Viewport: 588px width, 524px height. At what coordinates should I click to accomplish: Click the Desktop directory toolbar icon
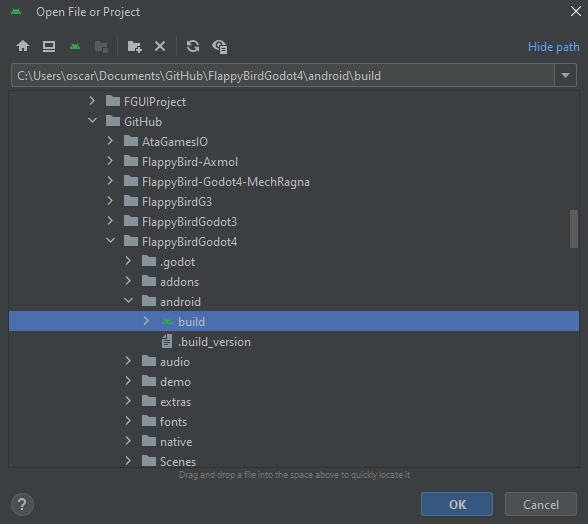tap(49, 46)
